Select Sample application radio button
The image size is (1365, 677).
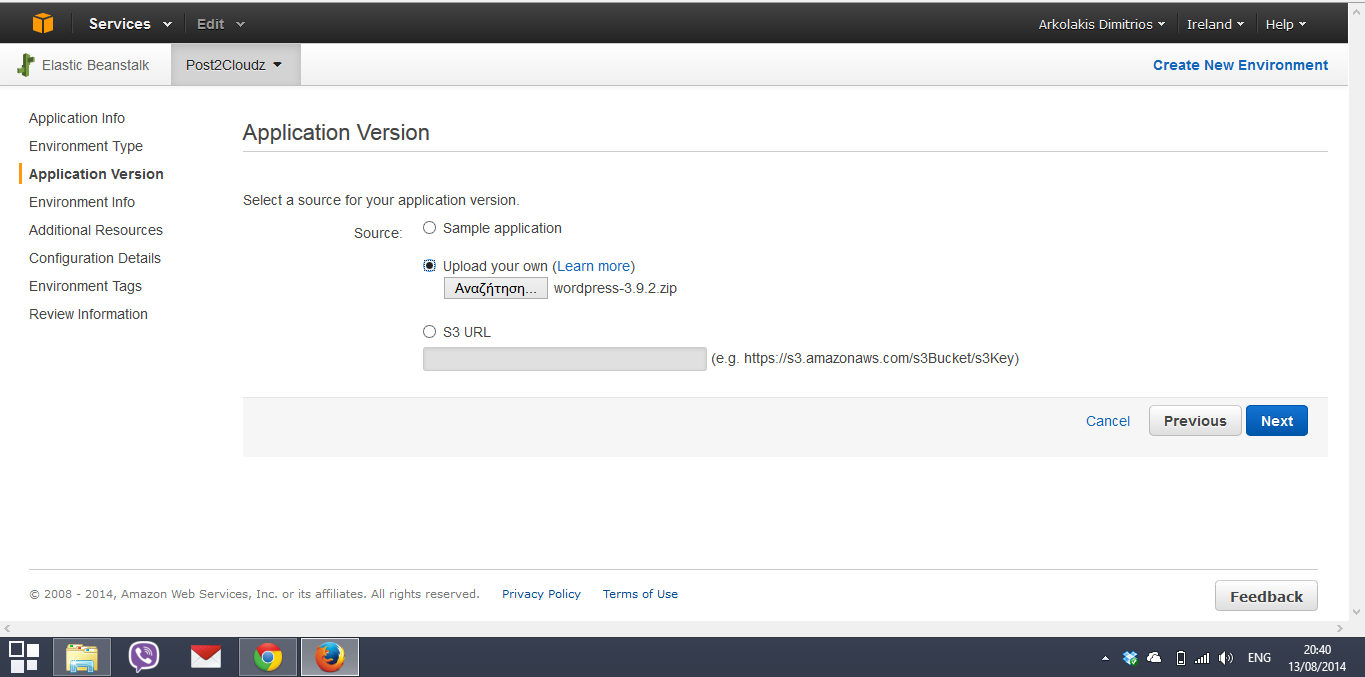(429, 228)
